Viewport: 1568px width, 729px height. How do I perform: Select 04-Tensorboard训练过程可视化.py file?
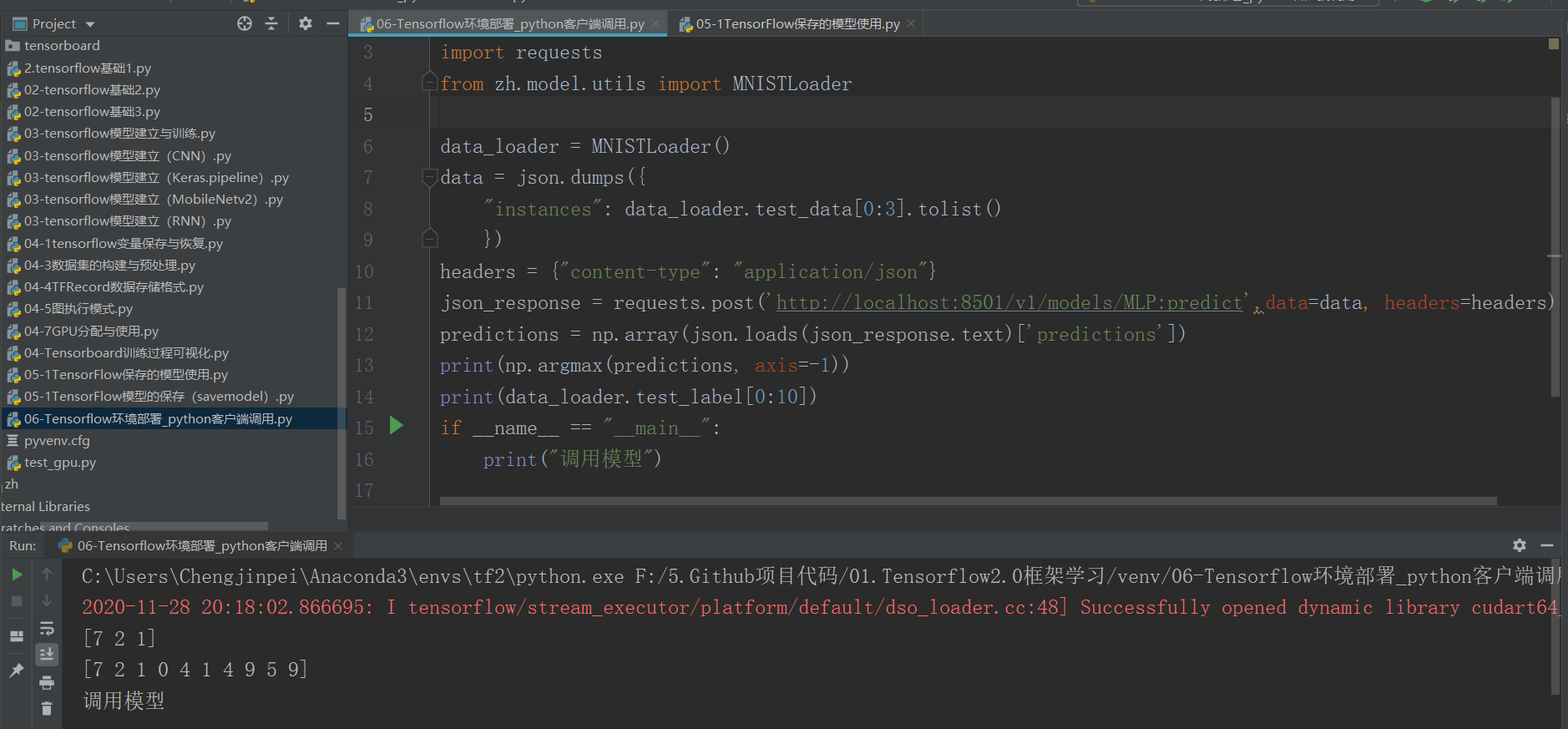[126, 353]
